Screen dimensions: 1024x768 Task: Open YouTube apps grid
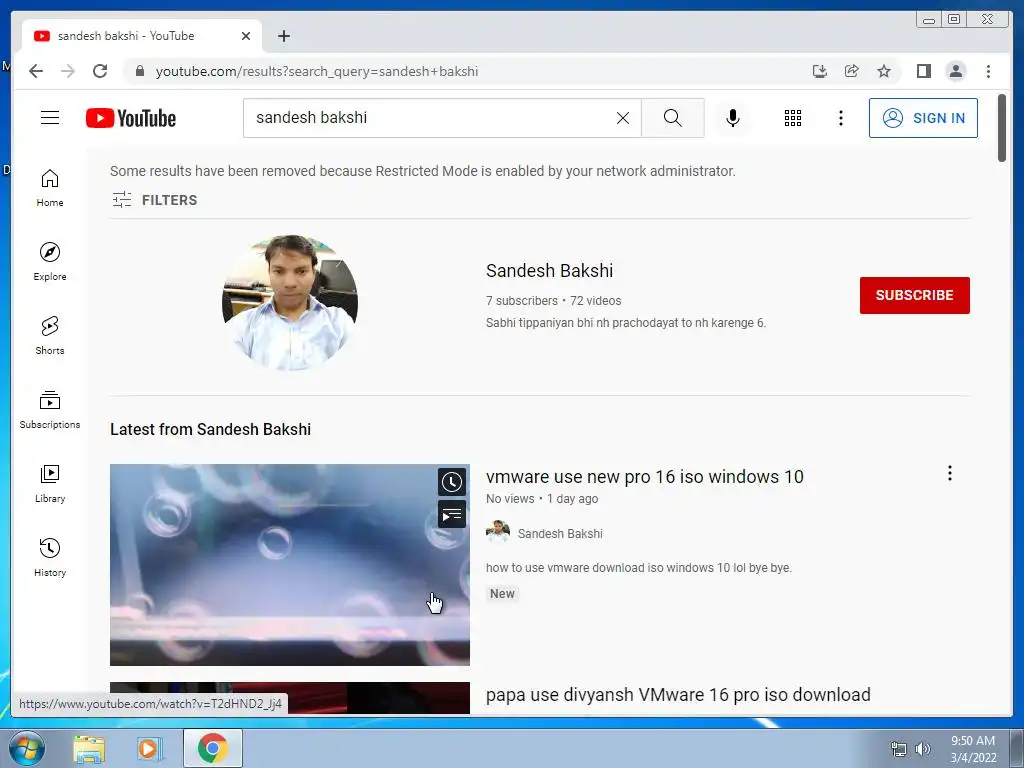[792, 118]
